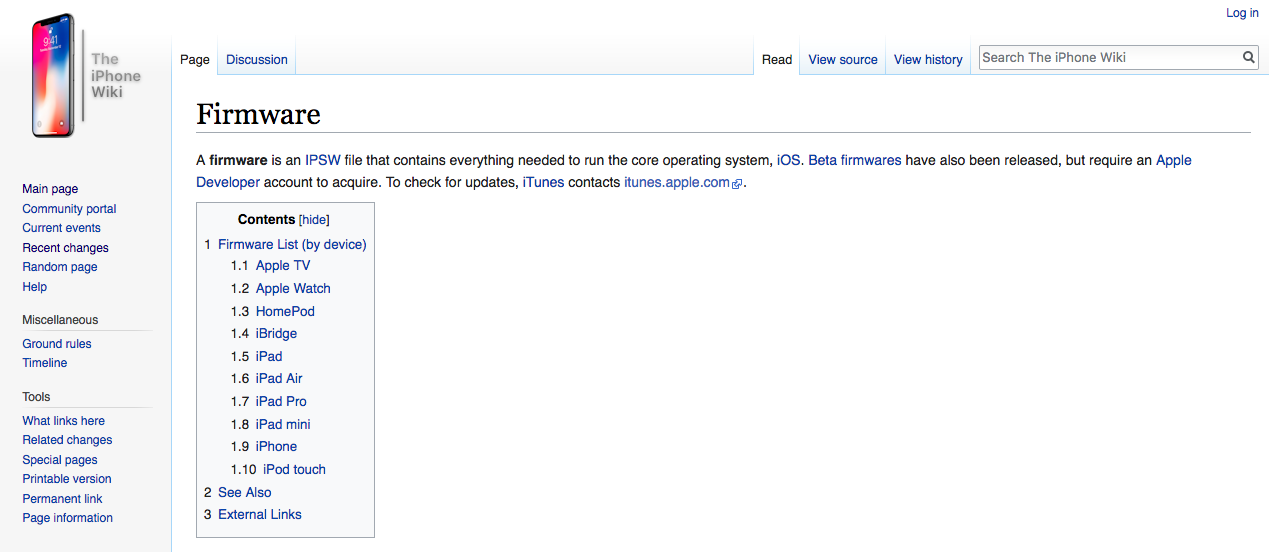Click What links here tool

(x=63, y=421)
